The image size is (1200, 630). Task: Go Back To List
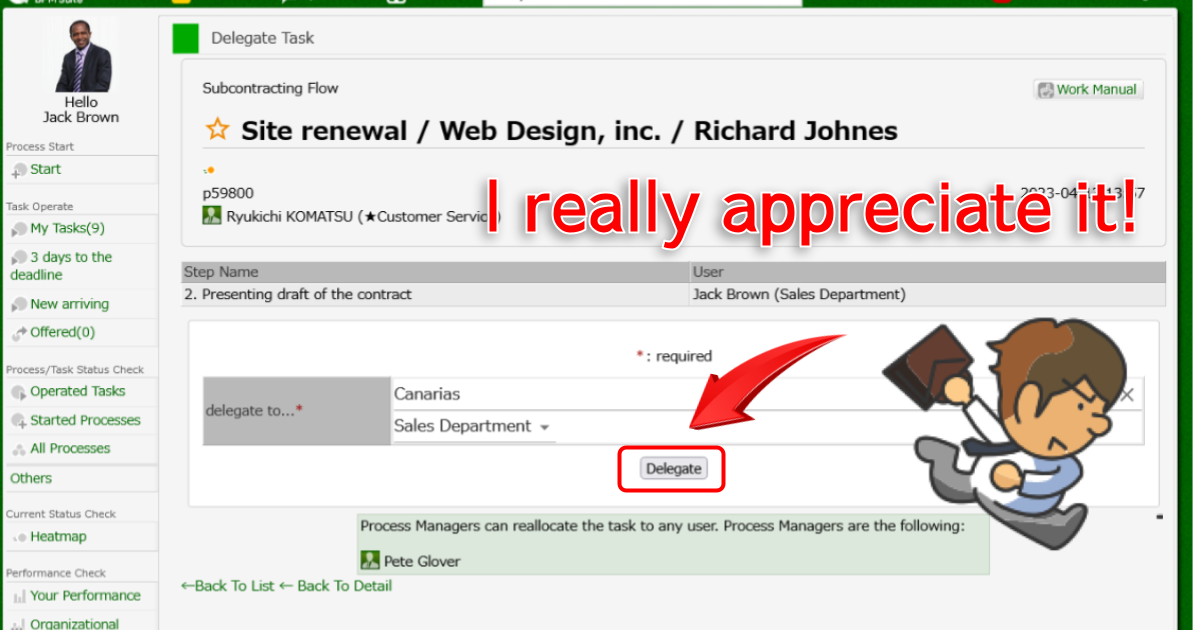(x=227, y=586)
